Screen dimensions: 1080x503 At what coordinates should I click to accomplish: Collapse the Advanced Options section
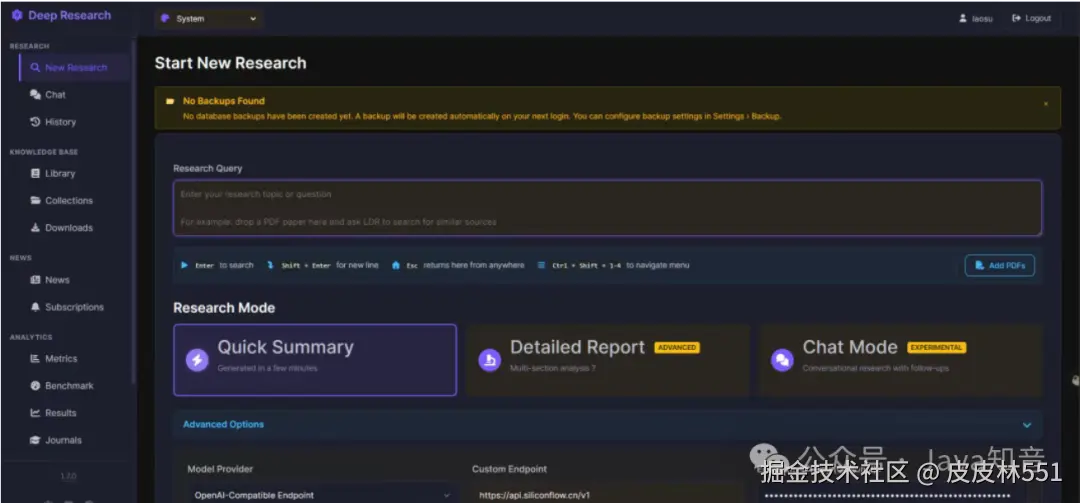[x=607, y=424]
